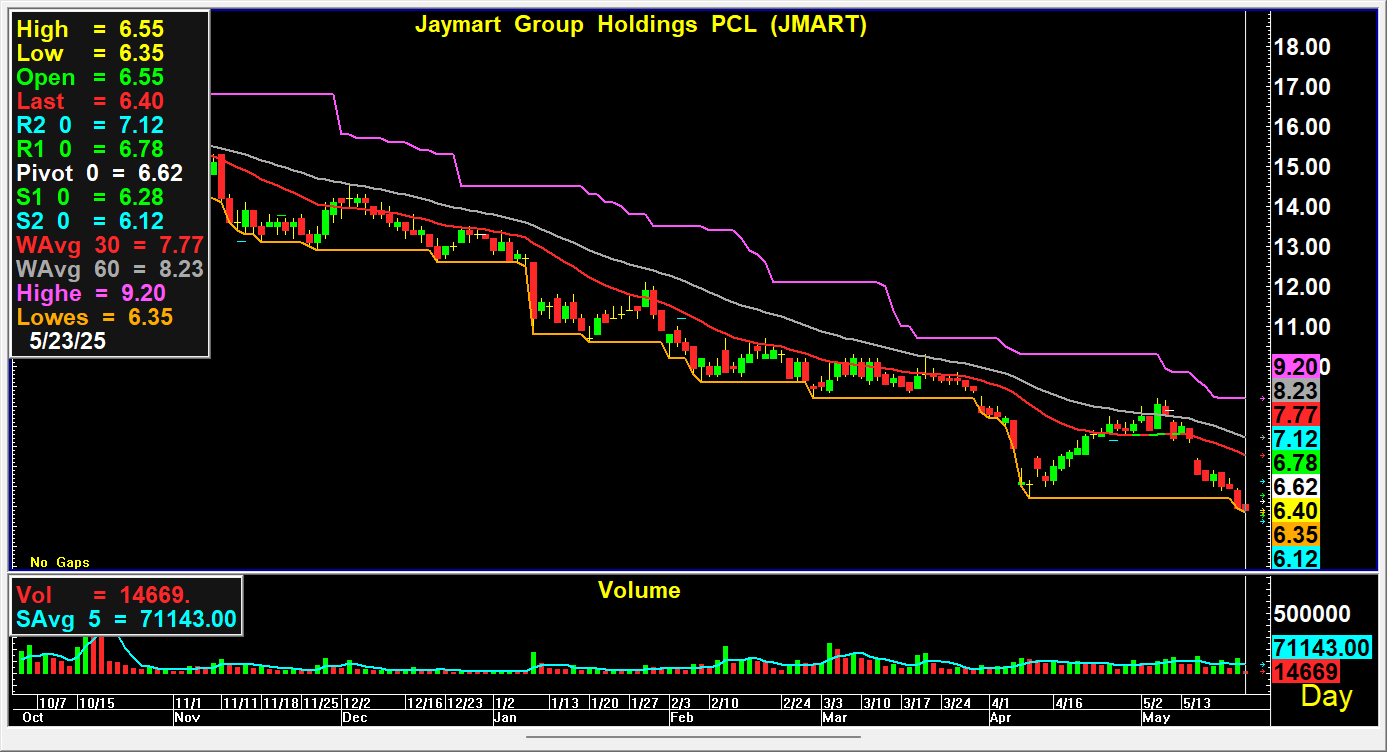Viewport: 1387px width, 752px height.
Task: Select the WAvg 60 = 8.23 indicator row
Action: coord(110,270)
